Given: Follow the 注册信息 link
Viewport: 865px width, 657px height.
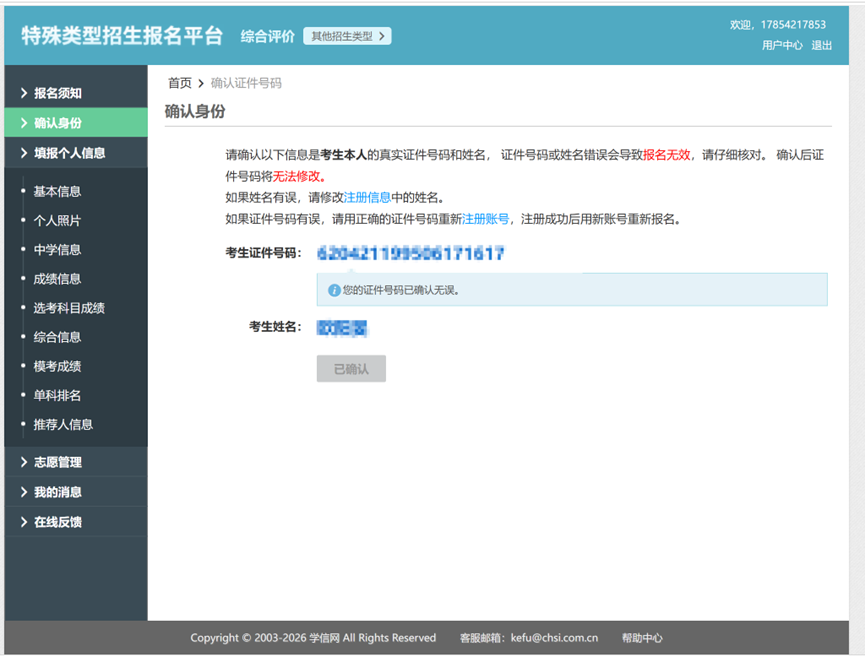Looking at the screenshot, I should pos(367,197).
